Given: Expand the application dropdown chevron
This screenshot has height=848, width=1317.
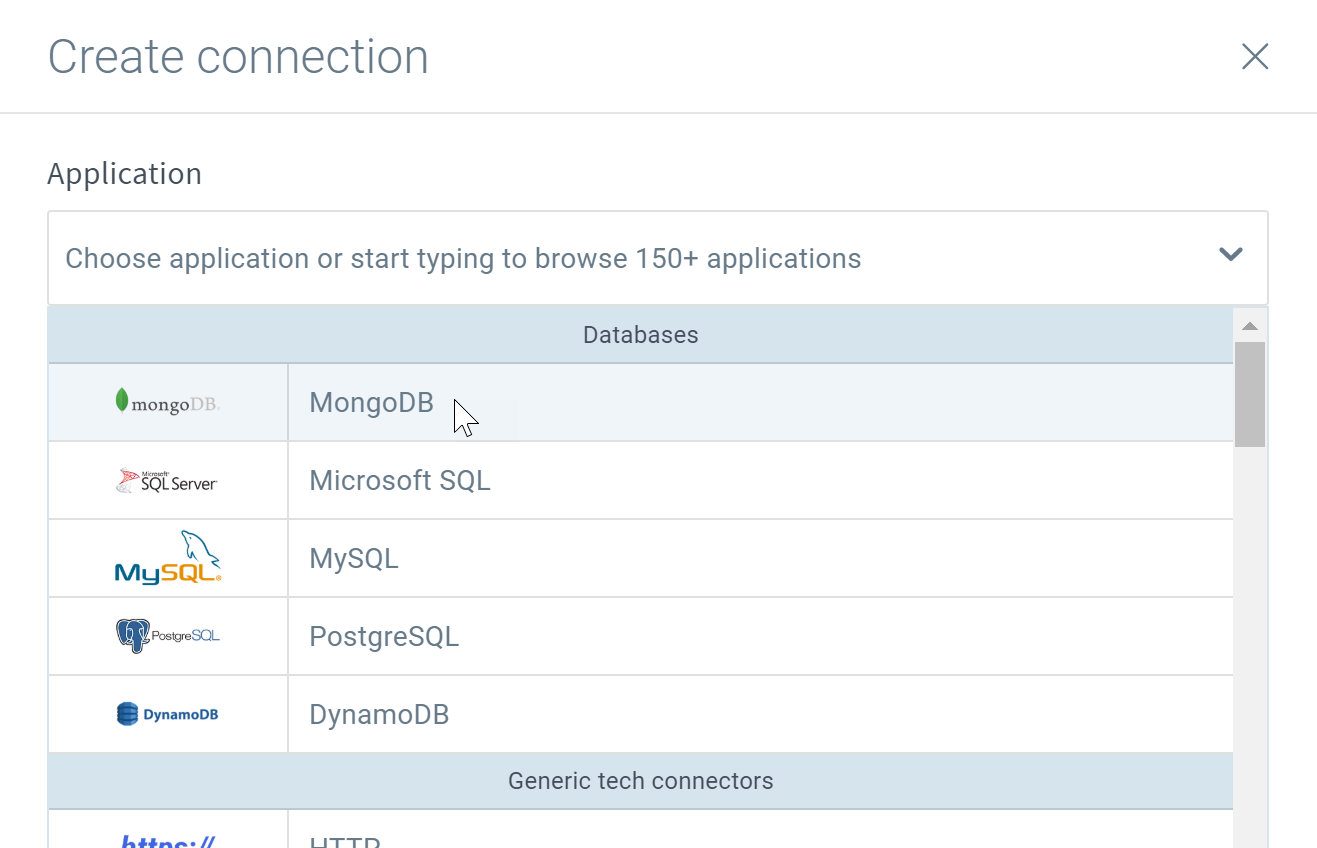Looking at the screenshot, I should click(x=1231, y=254).
